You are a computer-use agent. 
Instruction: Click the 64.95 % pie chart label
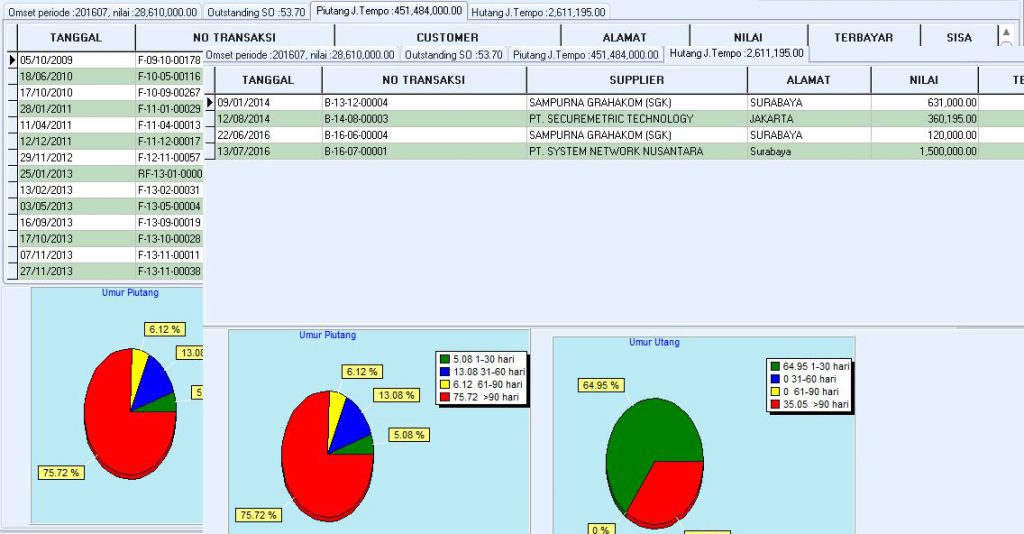(x=600, y=385)
